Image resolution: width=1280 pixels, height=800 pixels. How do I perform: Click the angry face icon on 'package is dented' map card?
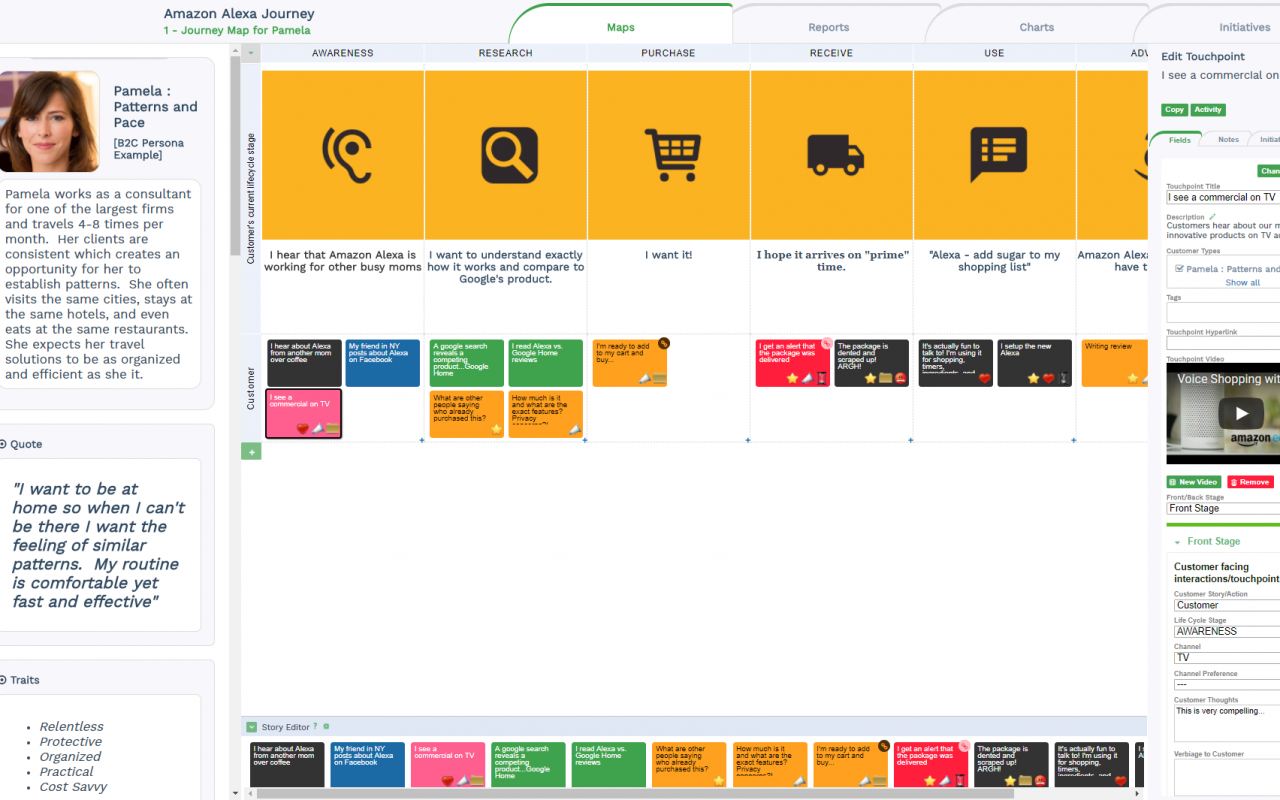coord(900,378)
